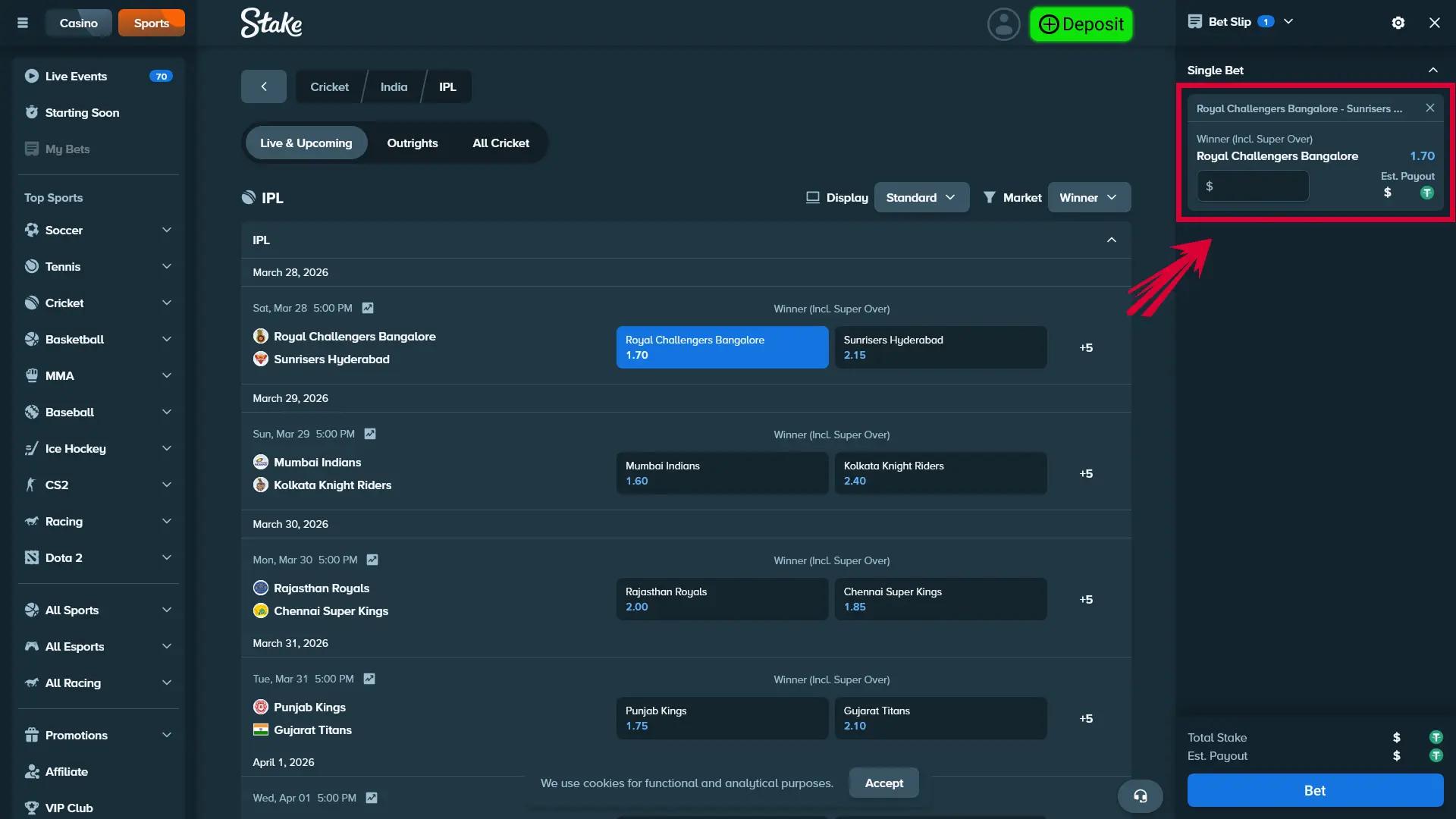Click the green Deposit button
This screenshot has width=1456, height=819.
click(1080, 24)
